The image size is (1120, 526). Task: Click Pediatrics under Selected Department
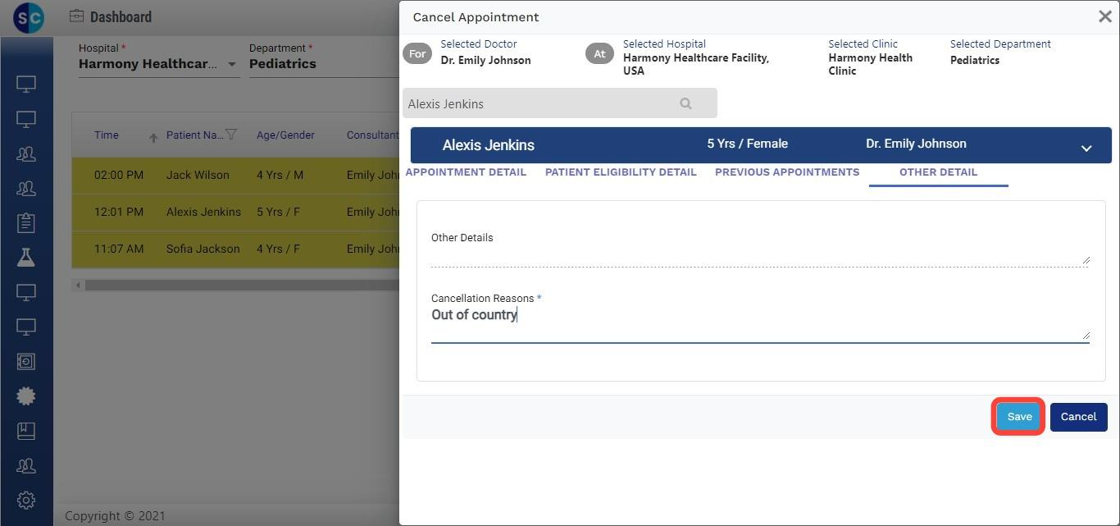974,61
